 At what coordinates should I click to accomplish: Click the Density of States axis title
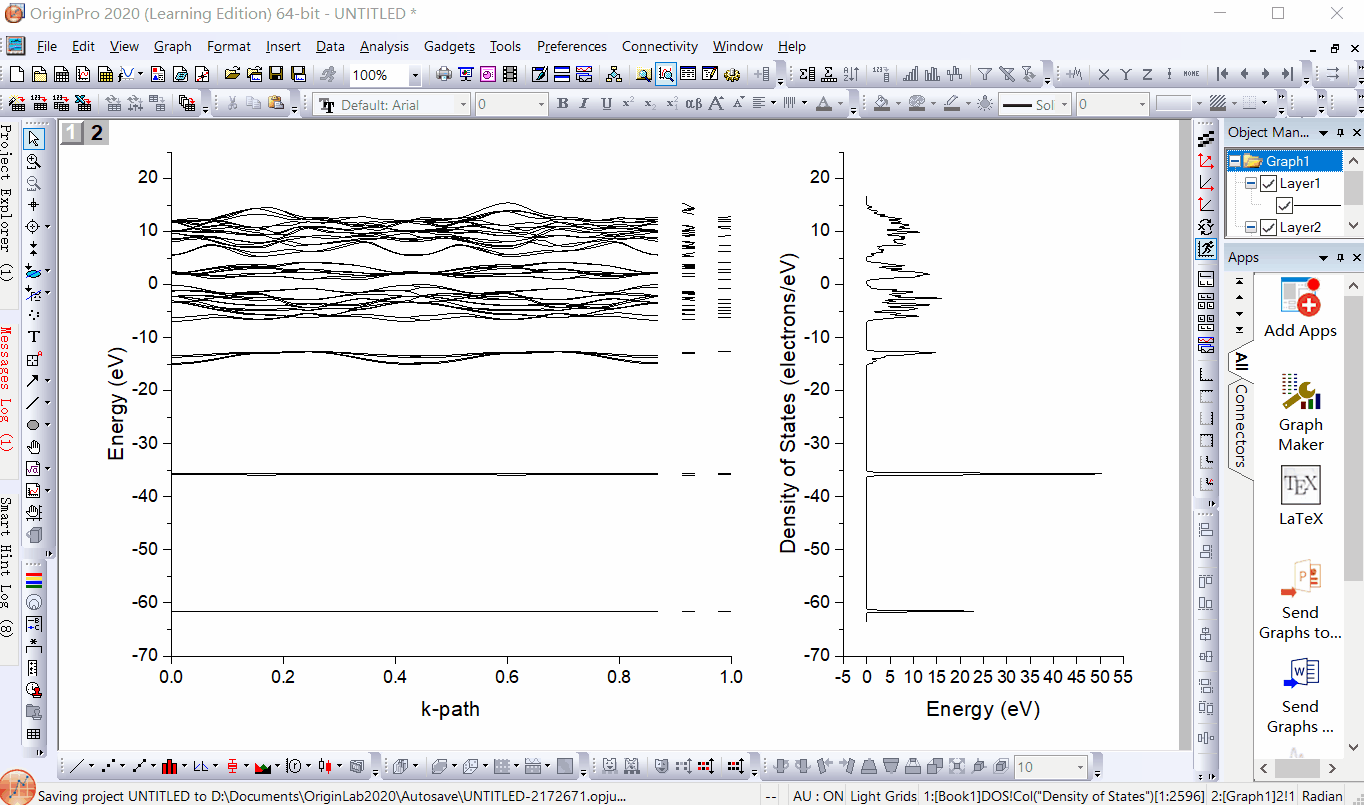[789, 402]
